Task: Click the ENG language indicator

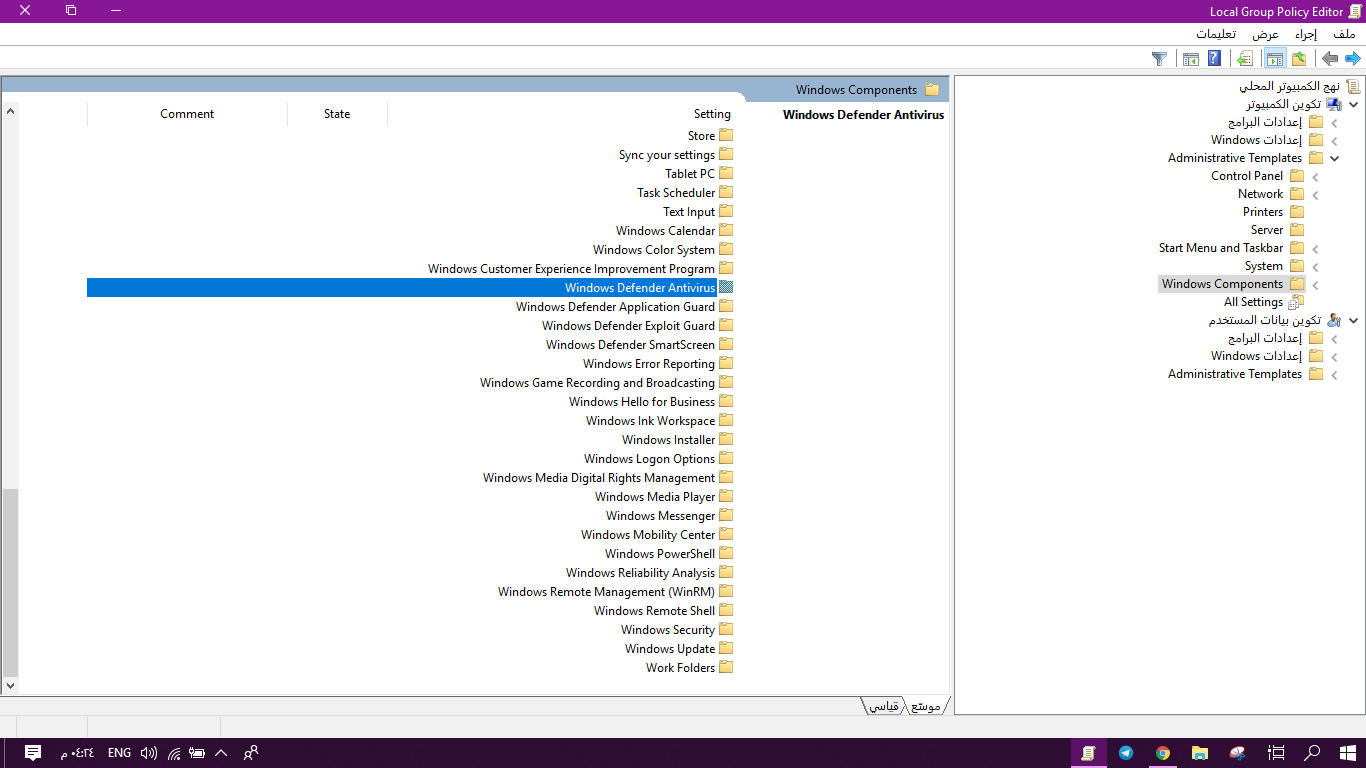Action: coord(119,753)
